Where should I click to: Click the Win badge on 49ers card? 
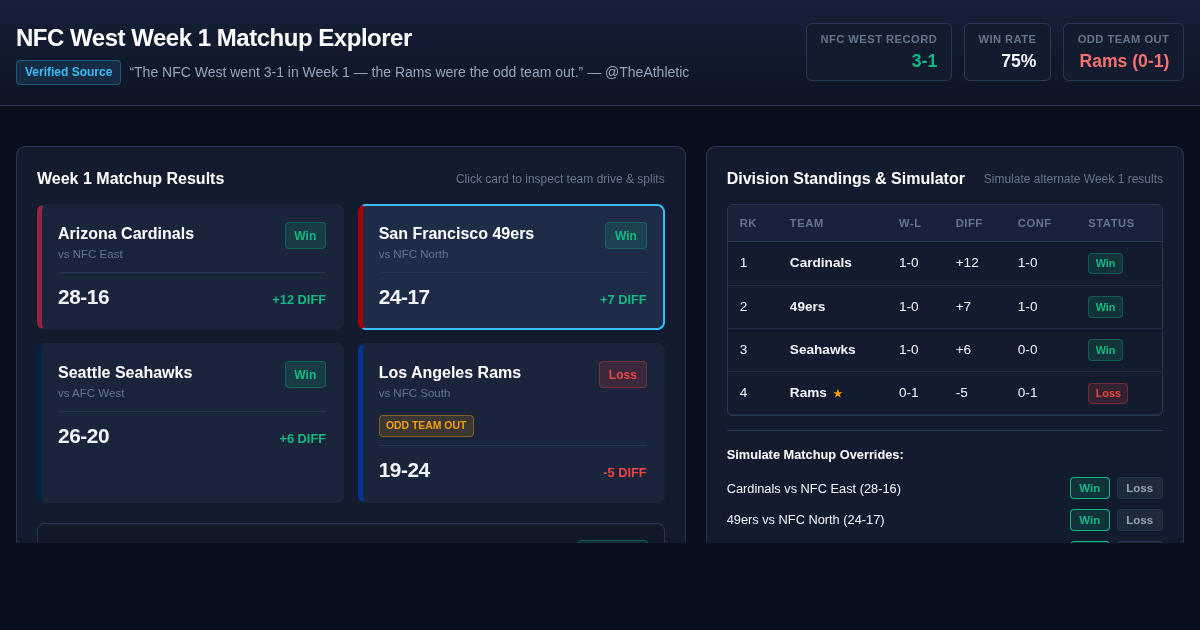tap(626, 235)
